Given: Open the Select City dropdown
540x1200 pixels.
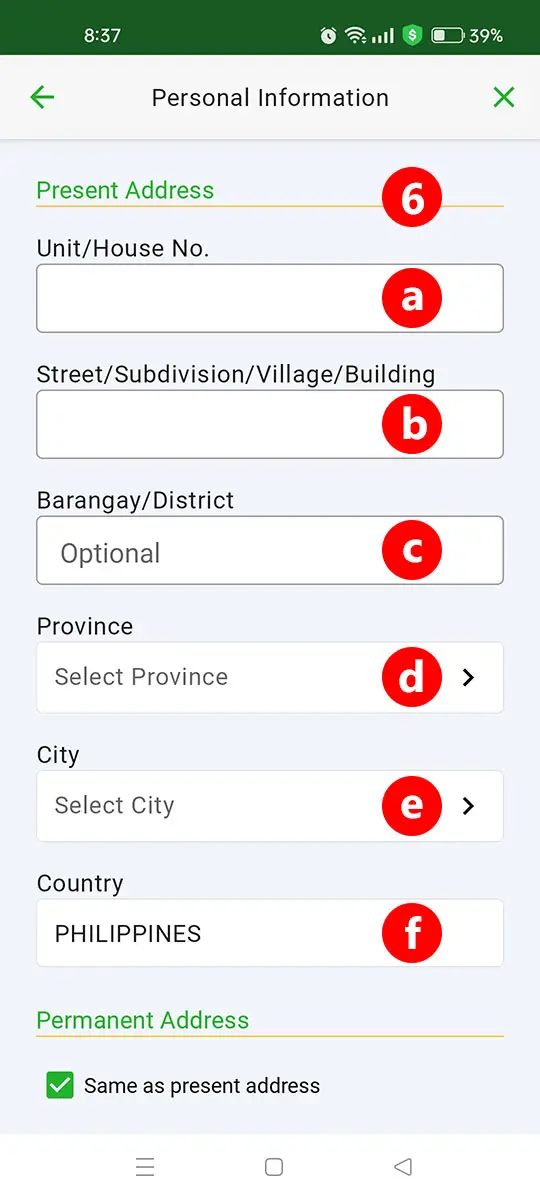Looking at the screenshot, I should [270, 805].
